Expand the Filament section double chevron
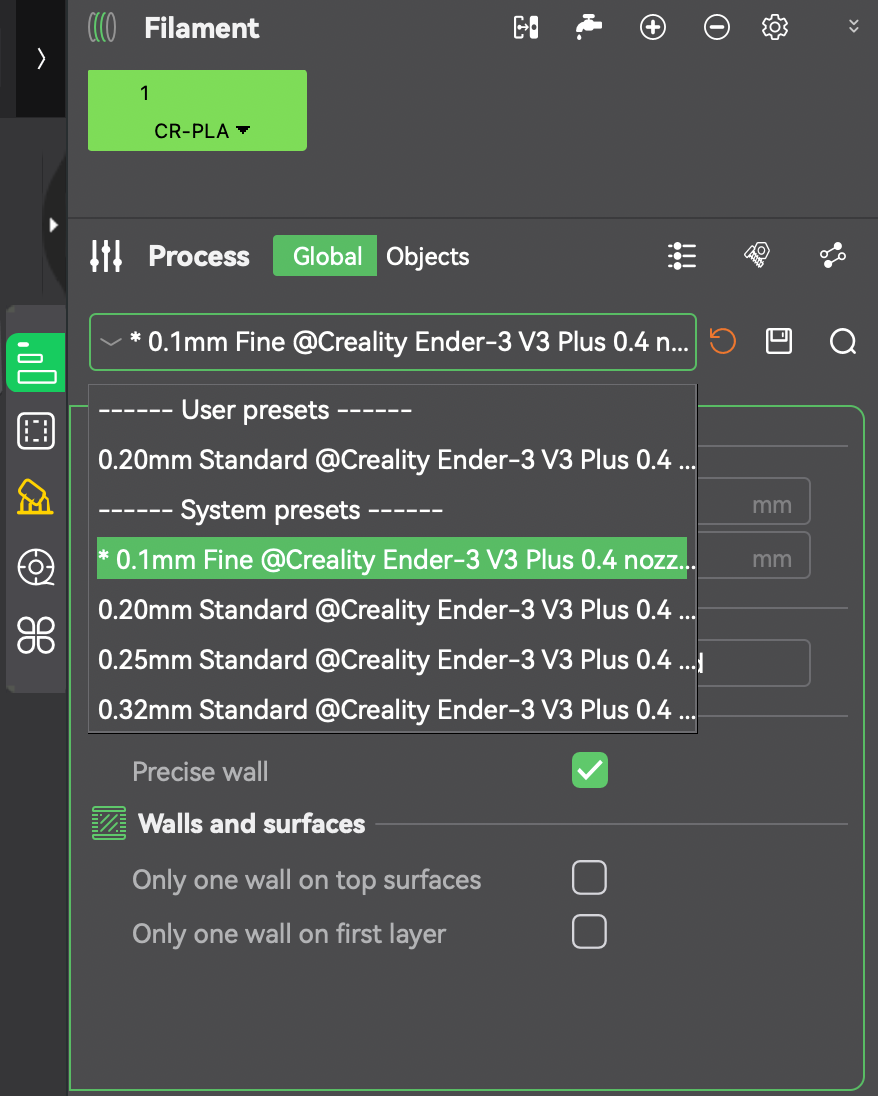Viewport: 878px width, 1096px height. point(853,27)
